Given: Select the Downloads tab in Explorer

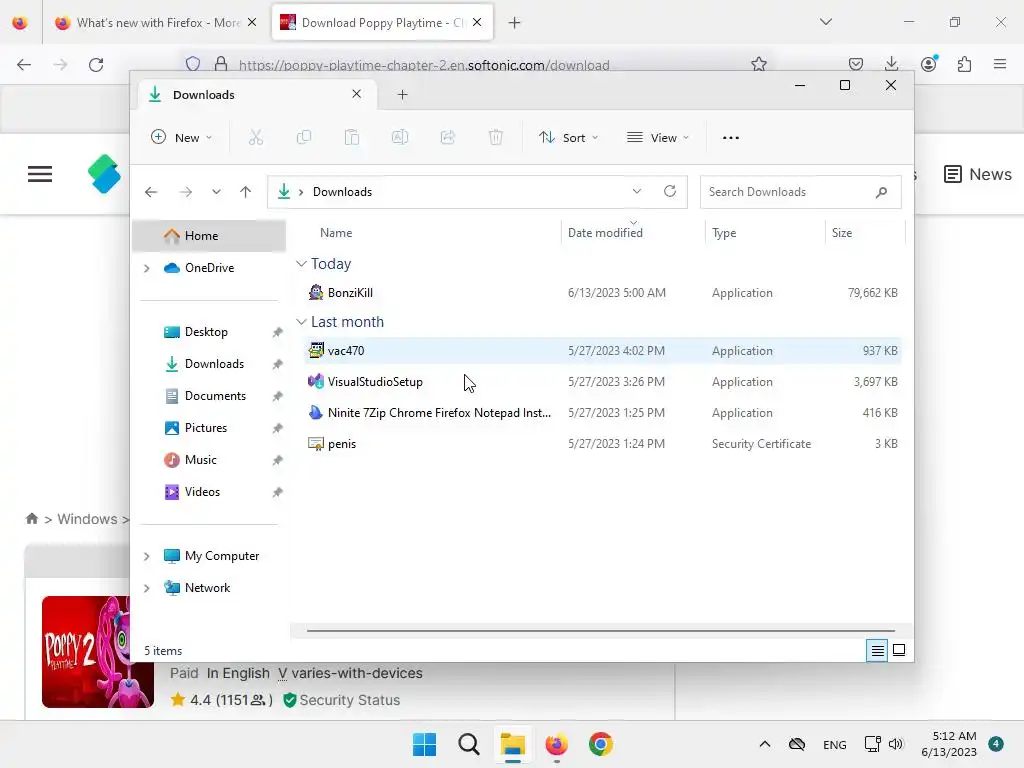Looking at the screenshot, I should pyautogui.click(x=257, y=95).
